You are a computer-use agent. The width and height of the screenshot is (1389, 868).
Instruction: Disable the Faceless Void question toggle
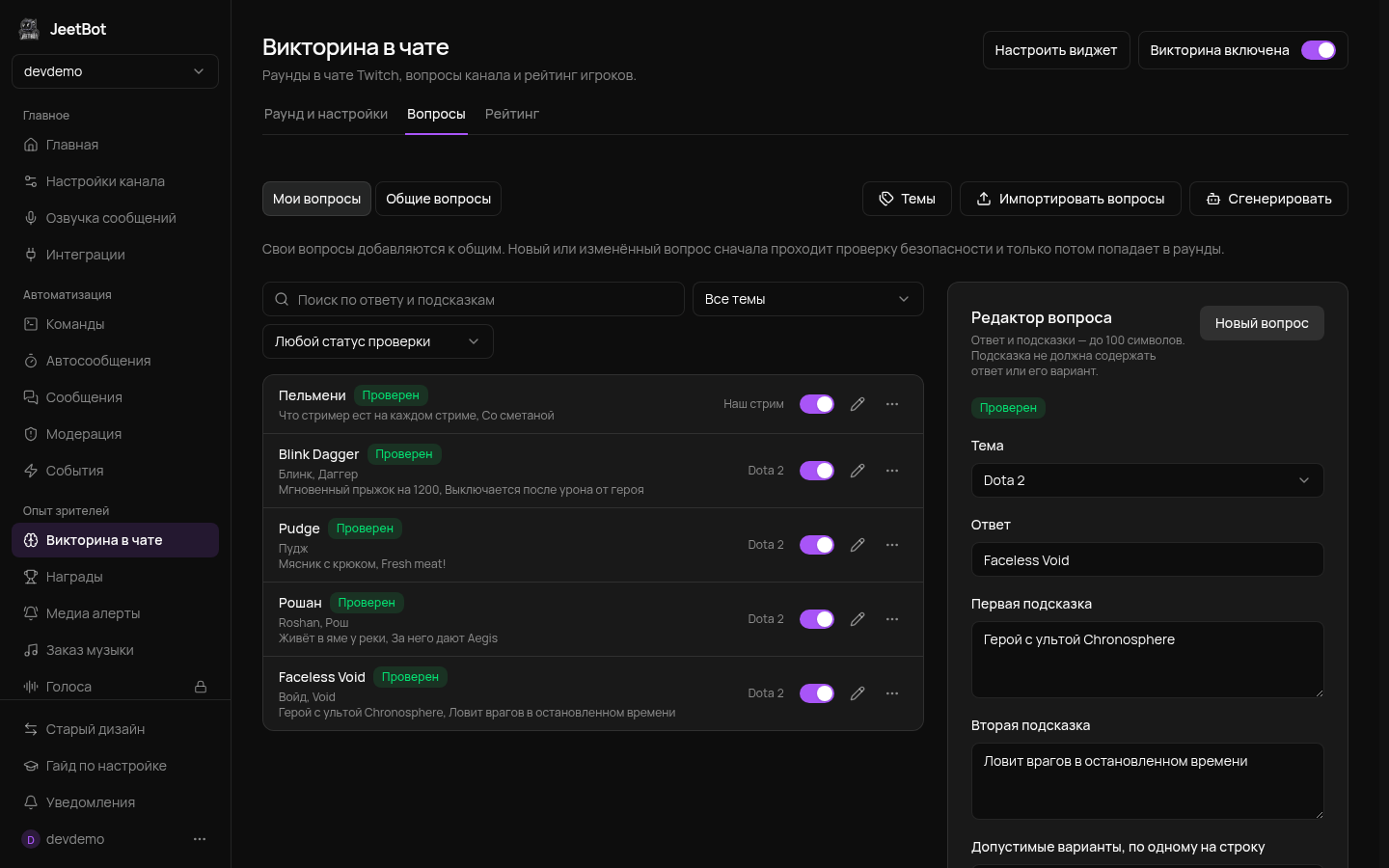pyautogui.click(x=817, y=693)
